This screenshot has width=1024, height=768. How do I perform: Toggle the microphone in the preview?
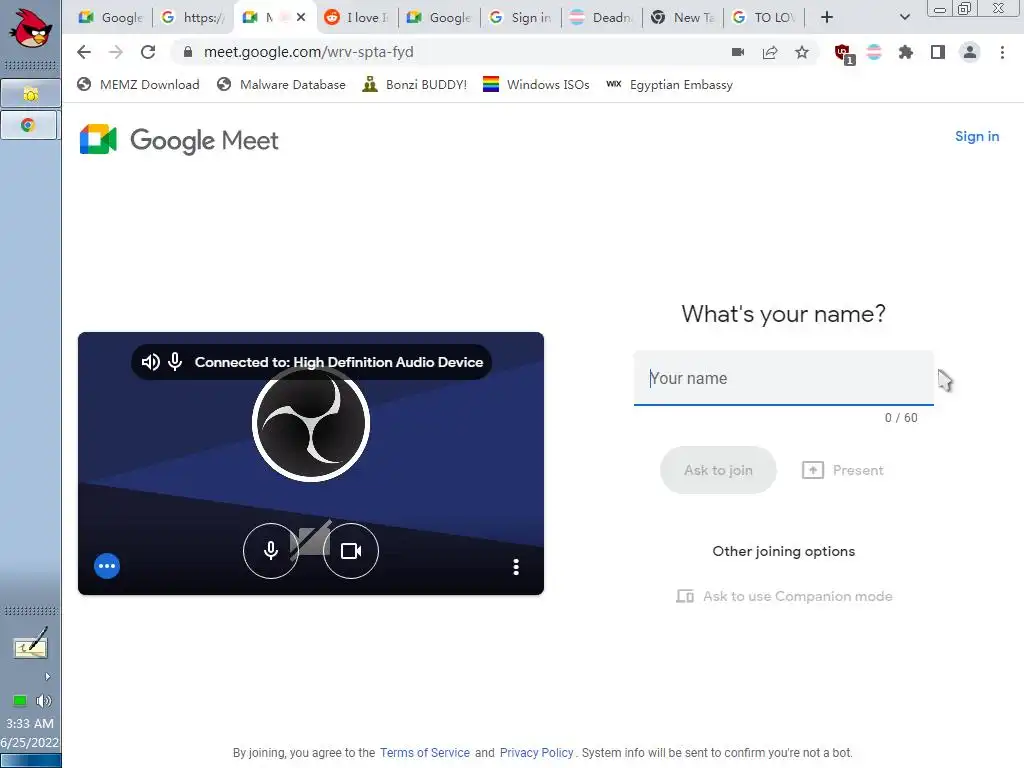click(x=270, y=551)
